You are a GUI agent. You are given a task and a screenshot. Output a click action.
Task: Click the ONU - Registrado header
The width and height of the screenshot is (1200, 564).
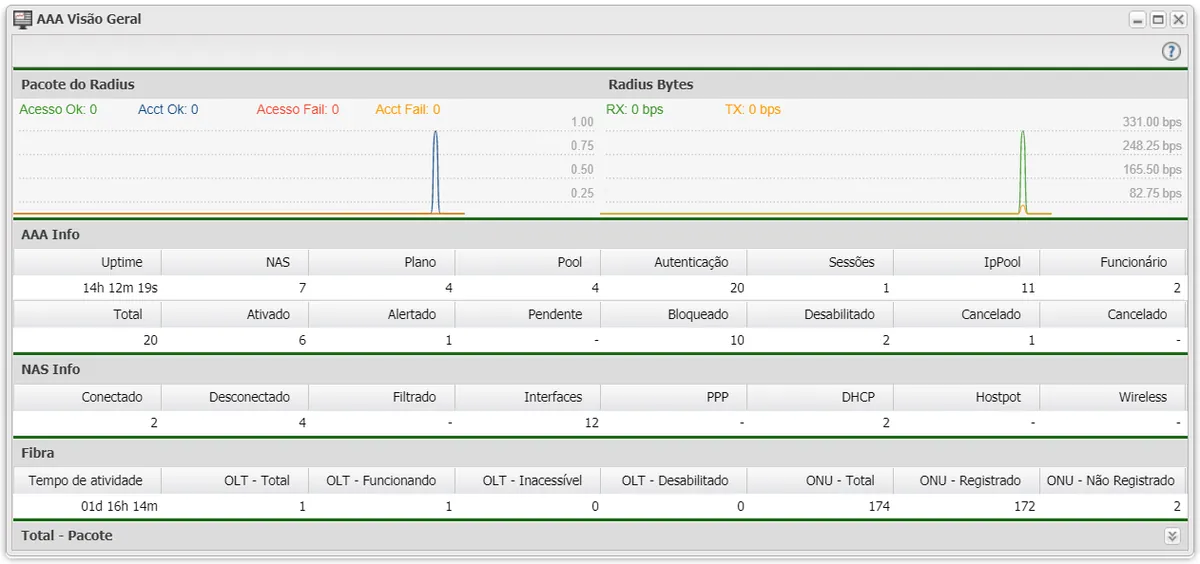click(966, 480)
